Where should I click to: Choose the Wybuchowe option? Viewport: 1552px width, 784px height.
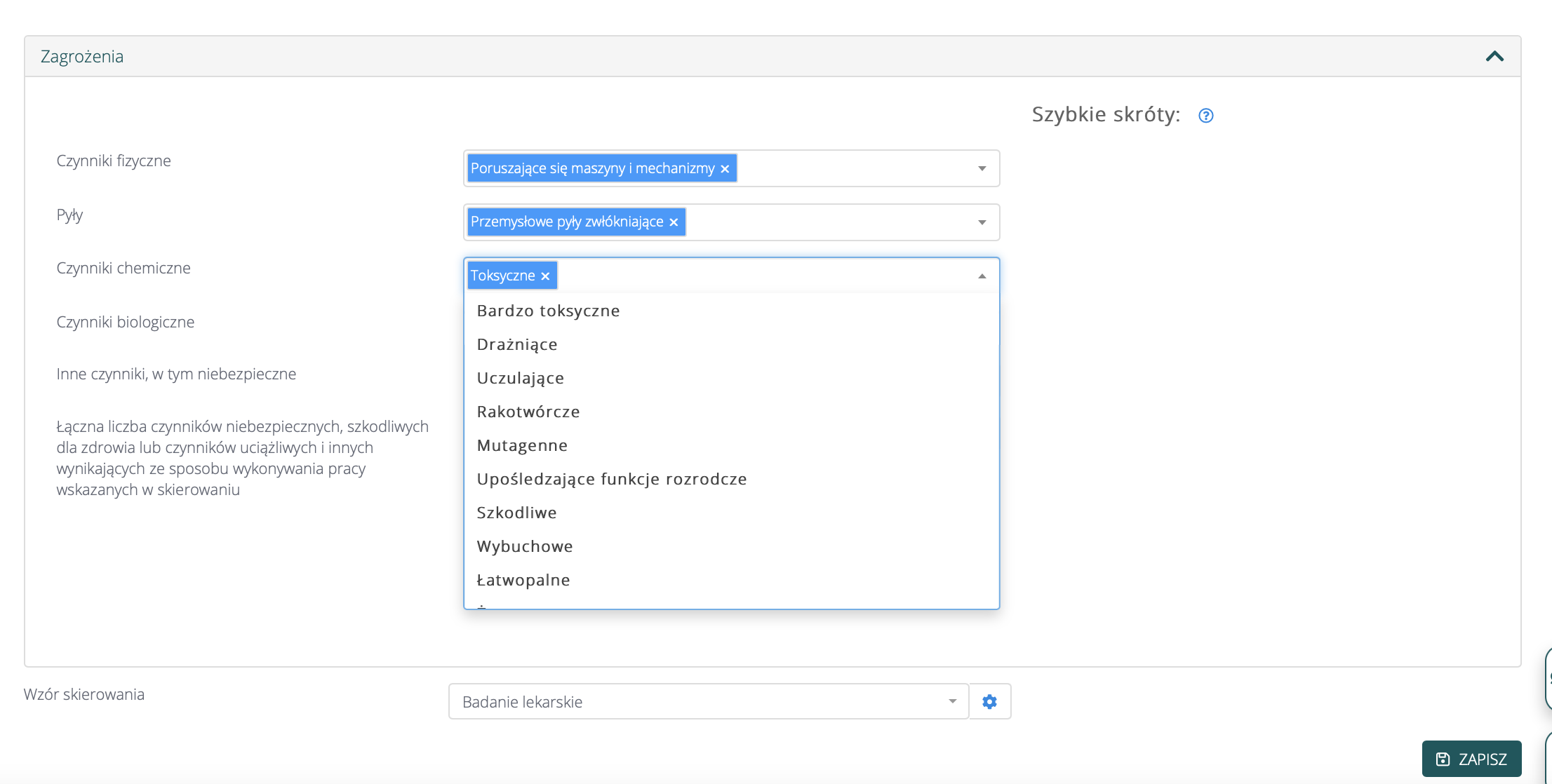click(x=524, y=546)
